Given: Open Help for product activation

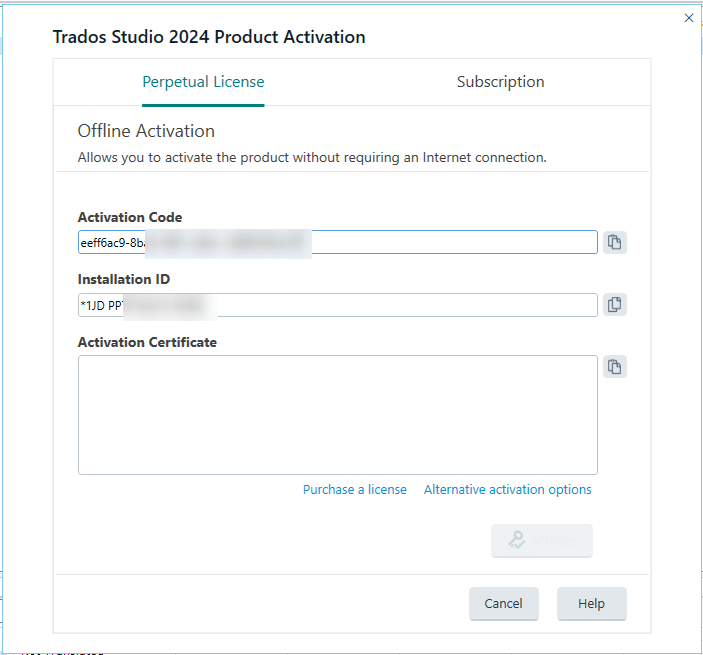Looking at the screenshot, I should [591, 603].
